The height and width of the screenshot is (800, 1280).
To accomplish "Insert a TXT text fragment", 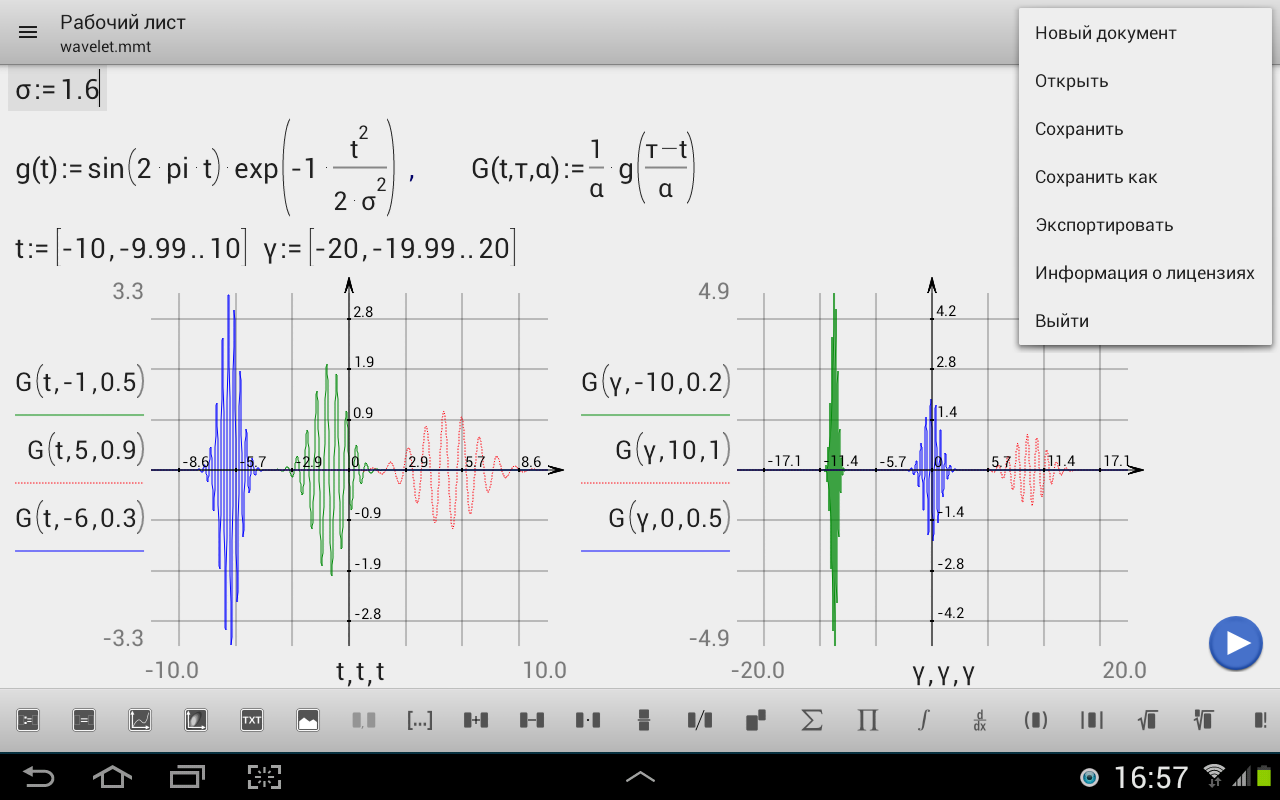I will 252,719.
